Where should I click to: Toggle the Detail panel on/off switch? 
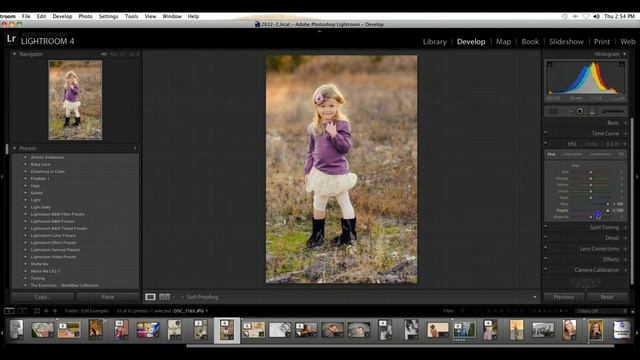[546, 237]
